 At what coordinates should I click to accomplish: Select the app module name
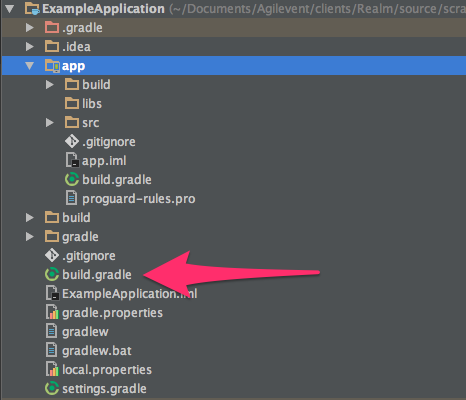click(x=73, y=66)
